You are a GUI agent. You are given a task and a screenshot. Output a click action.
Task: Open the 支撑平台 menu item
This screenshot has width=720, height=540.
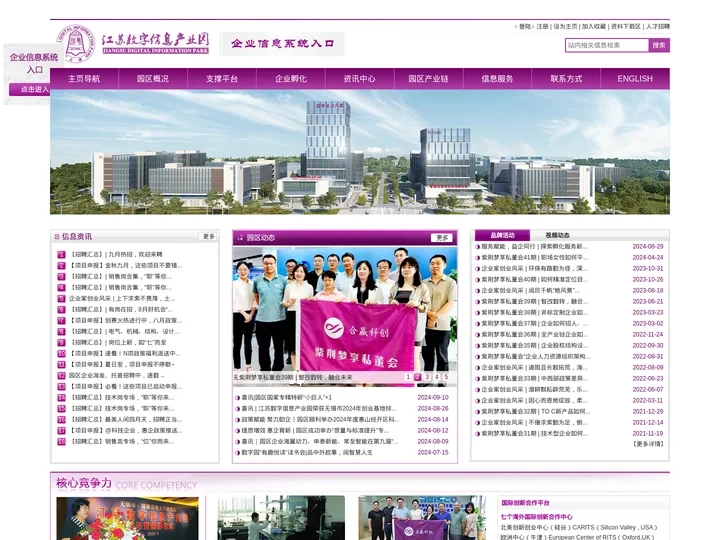click(222, 79)
